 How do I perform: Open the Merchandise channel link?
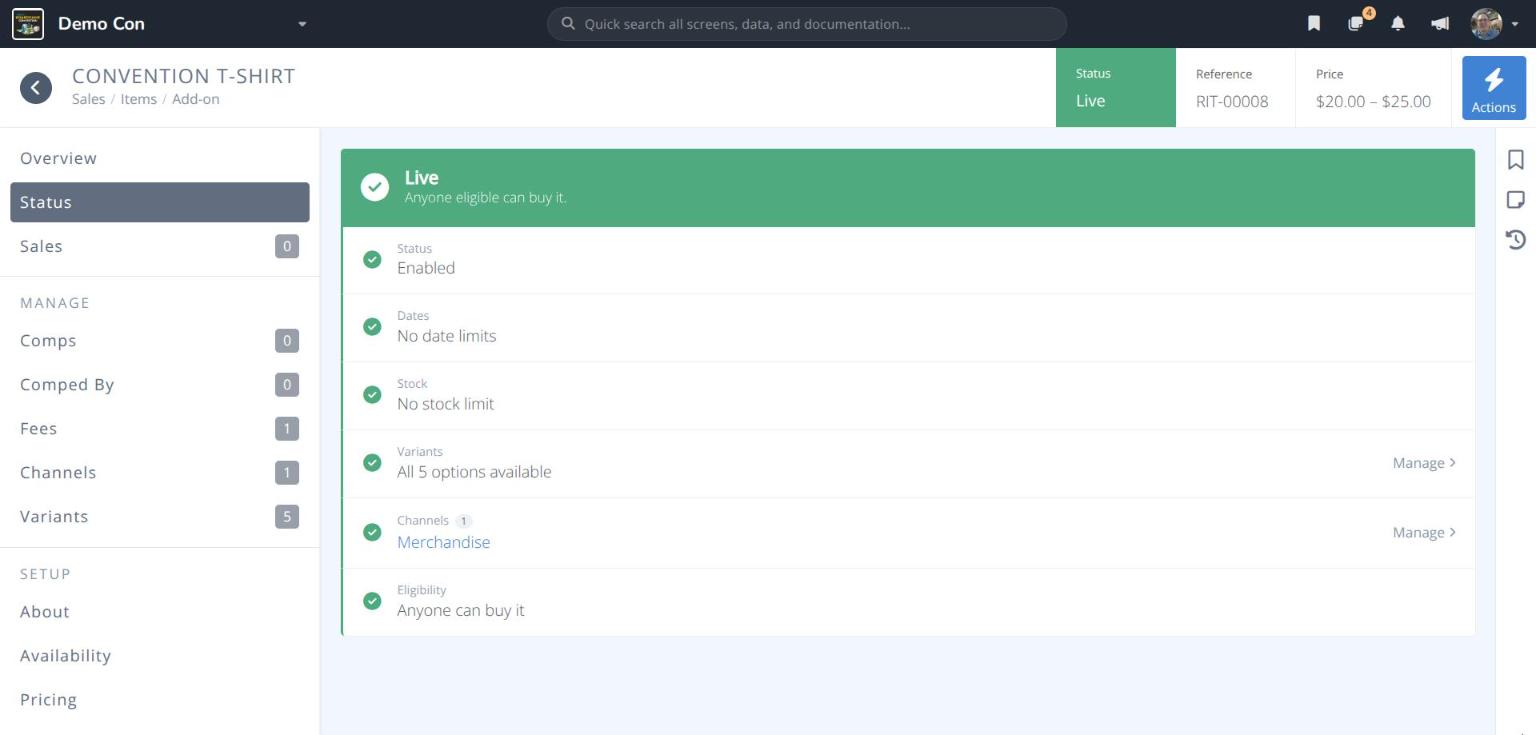click(444, 542)
